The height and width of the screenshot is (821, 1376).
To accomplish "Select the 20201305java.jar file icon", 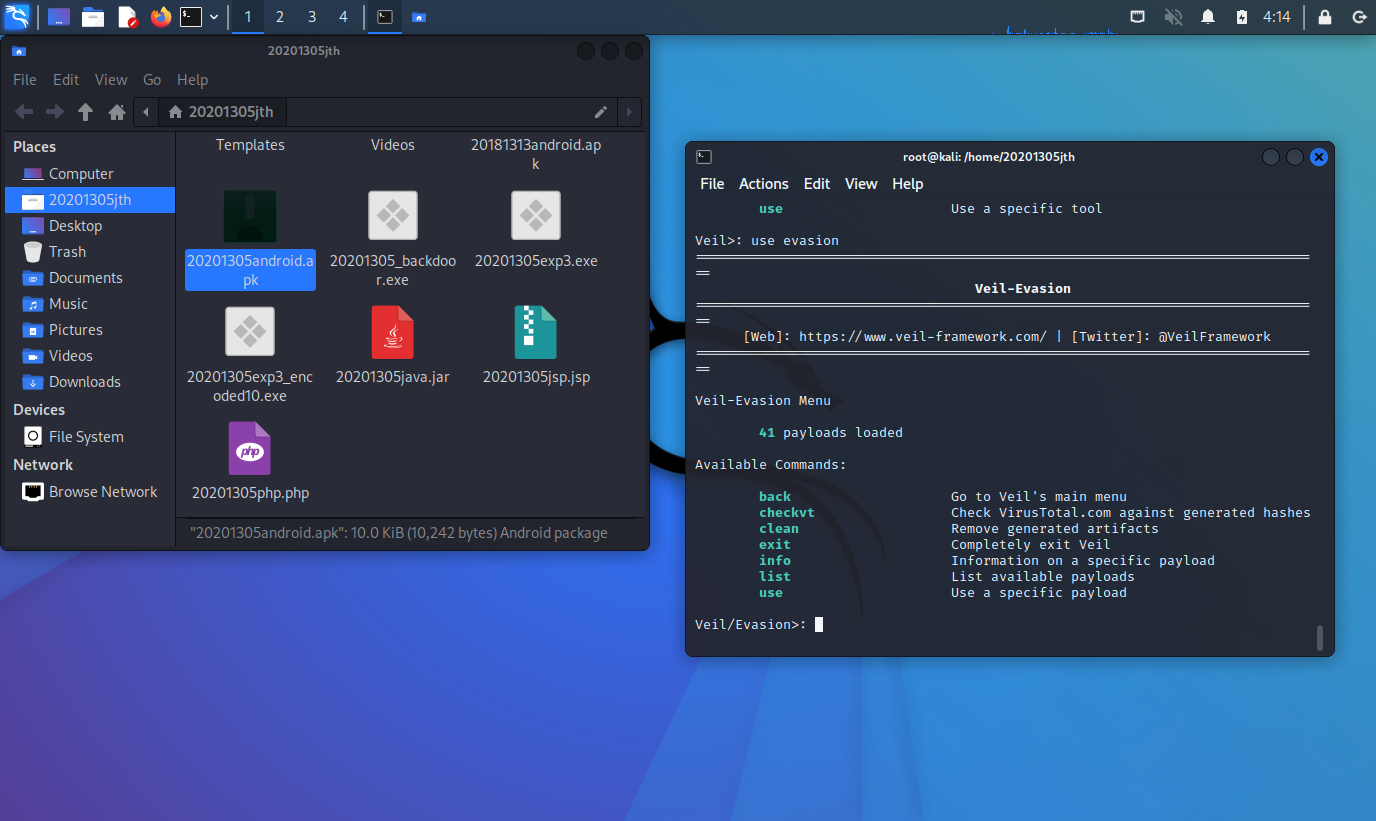I will click(x=393, y=332).
